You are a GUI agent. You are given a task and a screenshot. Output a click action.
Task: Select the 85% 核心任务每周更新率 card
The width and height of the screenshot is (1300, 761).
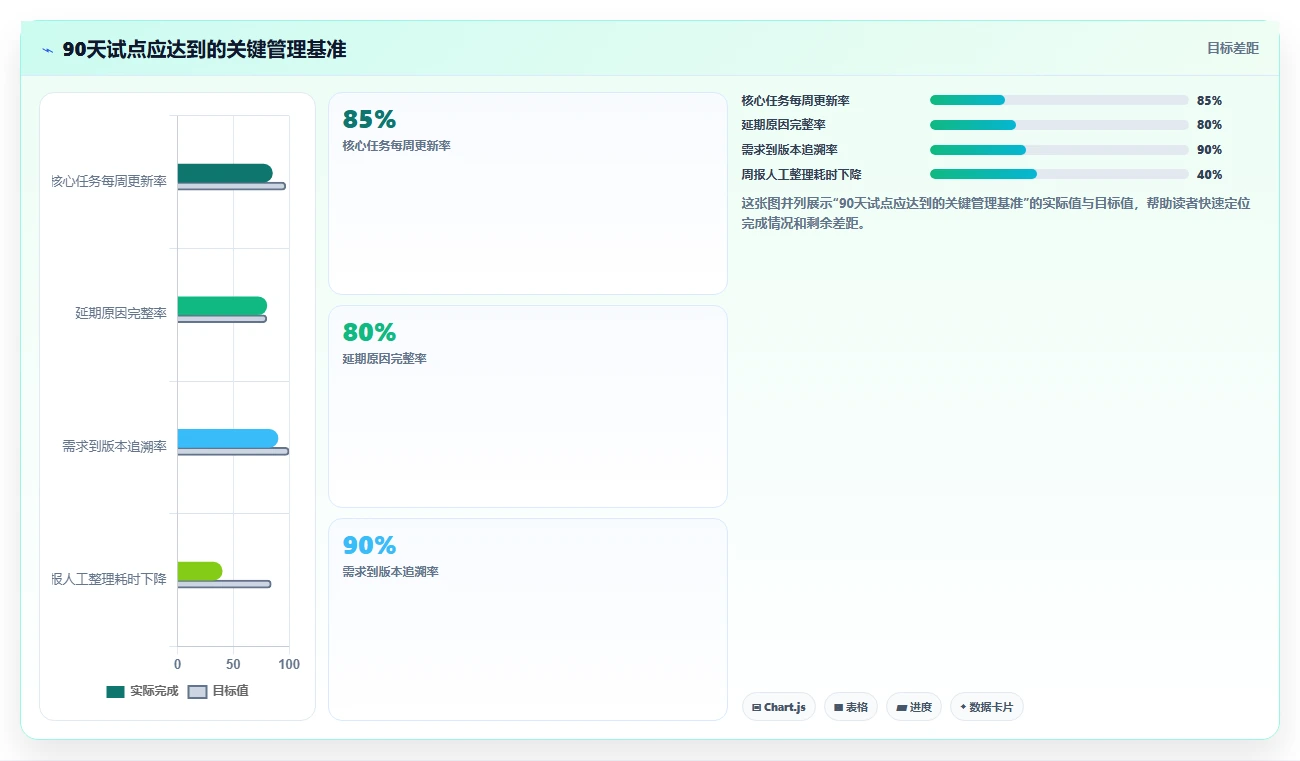pyautogui.click(x=528, y=193)
